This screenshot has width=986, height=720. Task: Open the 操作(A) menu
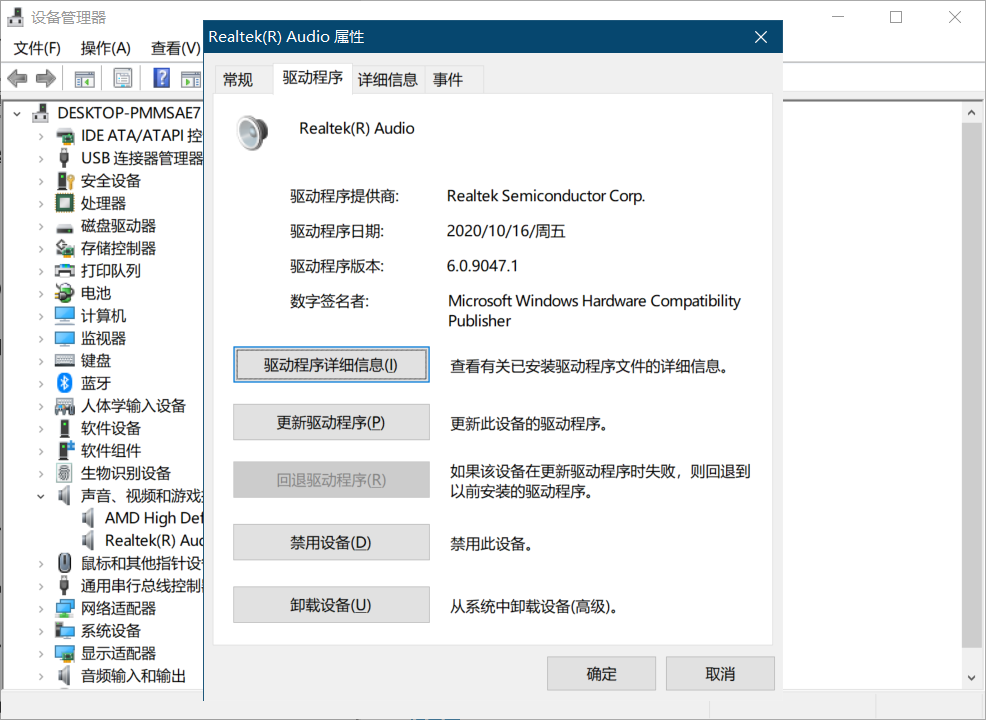pyautogui.click(x=106, y=48)
